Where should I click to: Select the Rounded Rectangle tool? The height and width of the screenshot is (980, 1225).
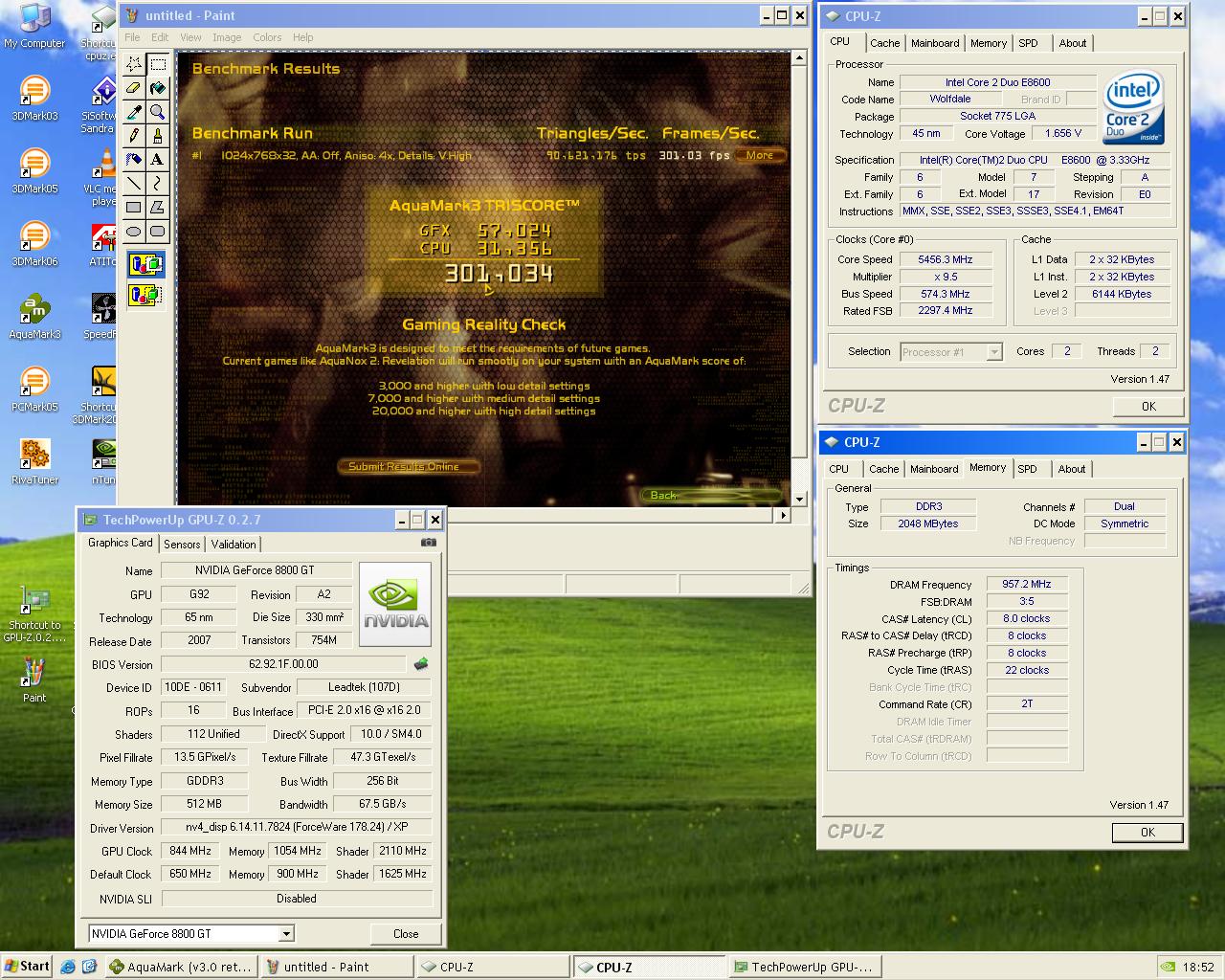(x=158, y=232)
